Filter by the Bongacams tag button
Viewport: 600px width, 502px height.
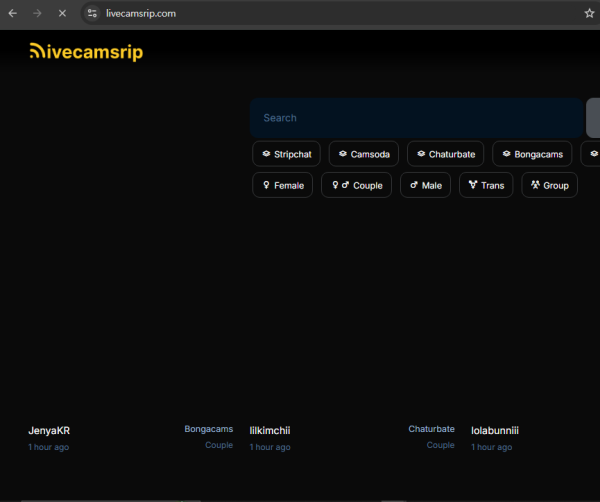tap(532, 154)
